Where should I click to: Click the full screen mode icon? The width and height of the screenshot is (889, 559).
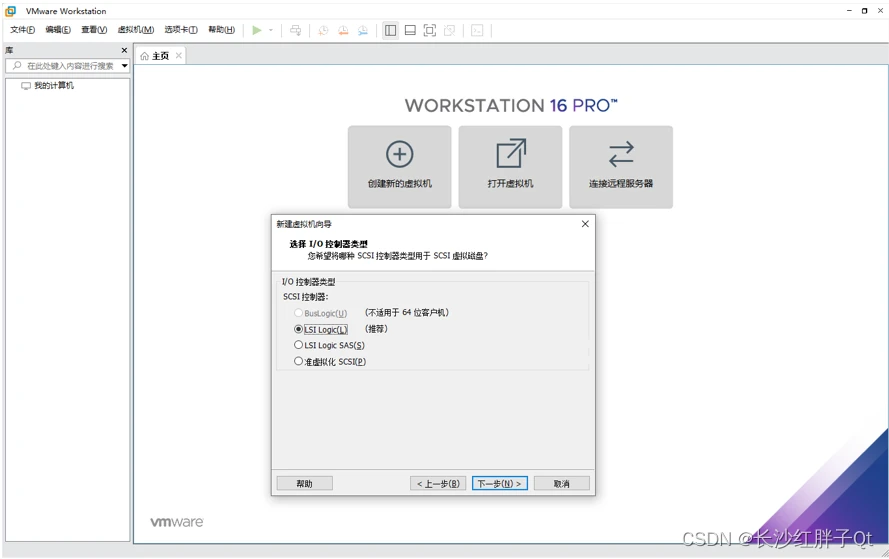430,30
